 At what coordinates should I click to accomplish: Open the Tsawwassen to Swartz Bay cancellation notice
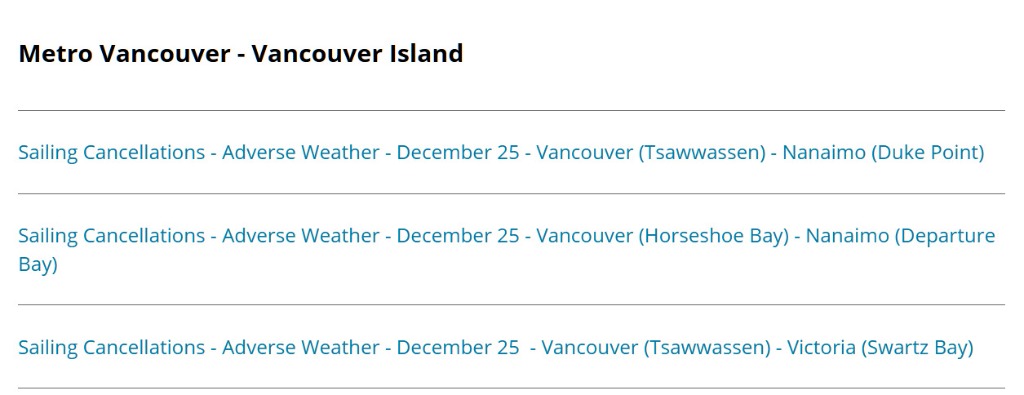click(496, 347)
